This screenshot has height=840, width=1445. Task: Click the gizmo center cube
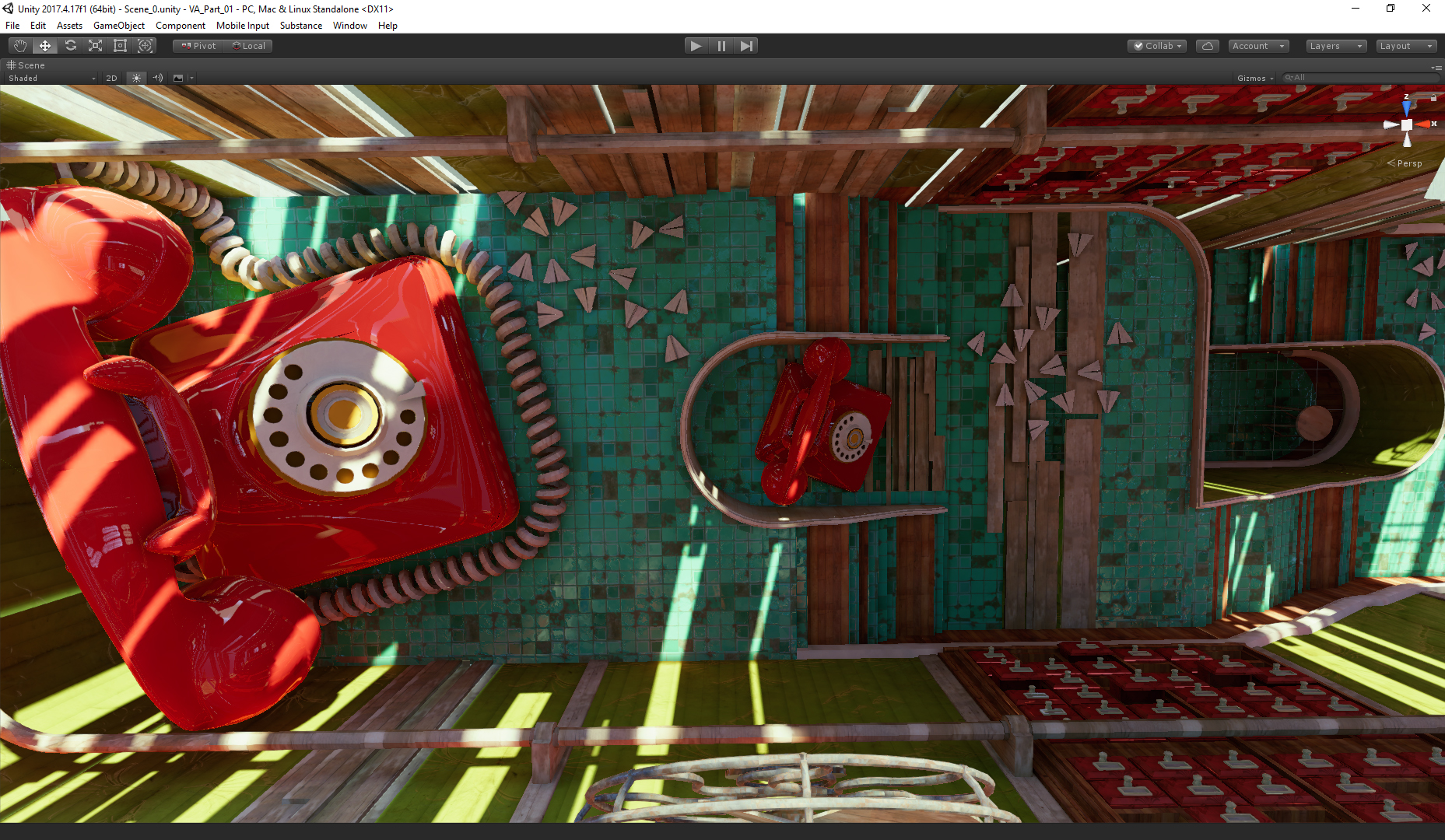coord(1407,124)
